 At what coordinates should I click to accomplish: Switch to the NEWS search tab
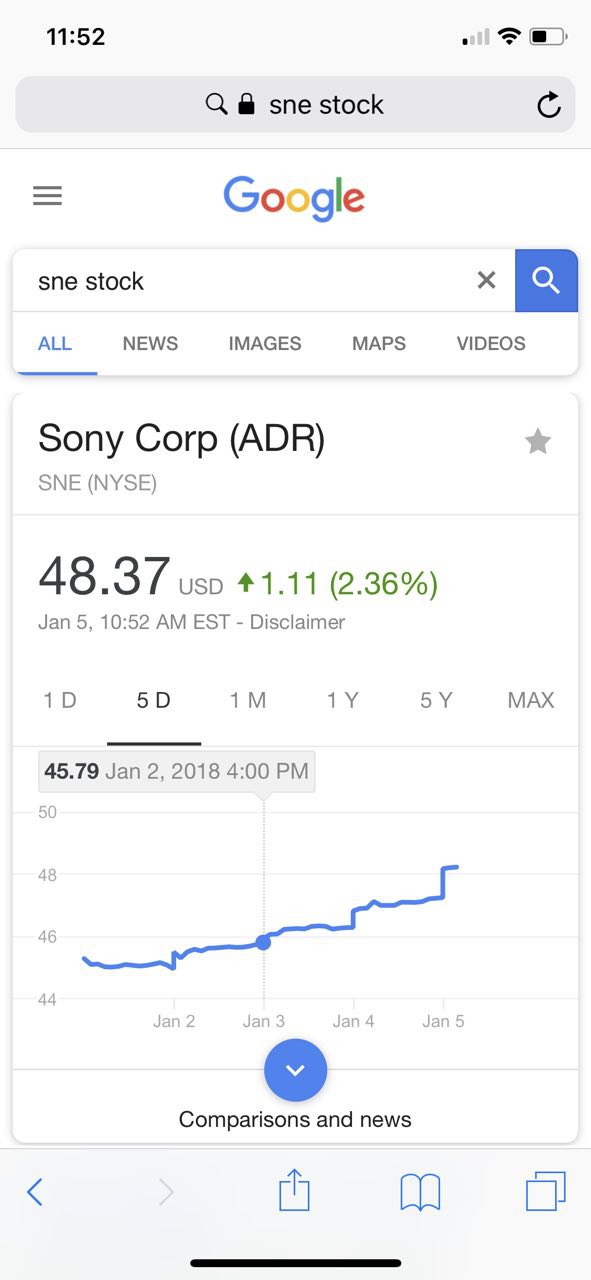[150, 343]
